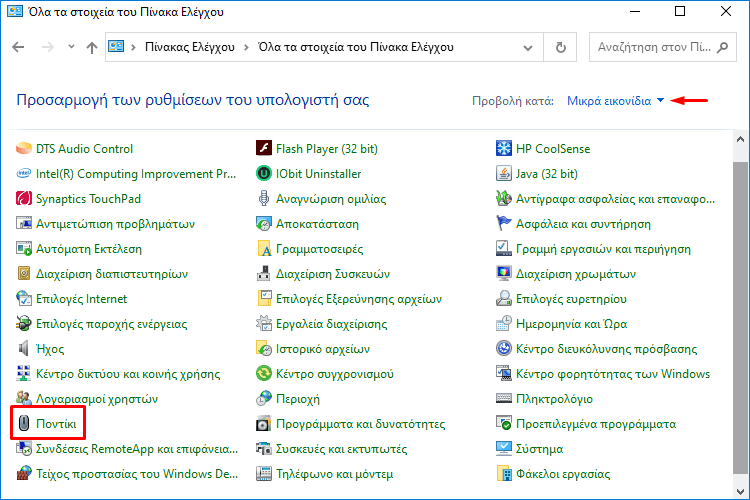Open the Τείχος προστασίας firewall icon
Screen dimensions: 750x500
point(23,474)
